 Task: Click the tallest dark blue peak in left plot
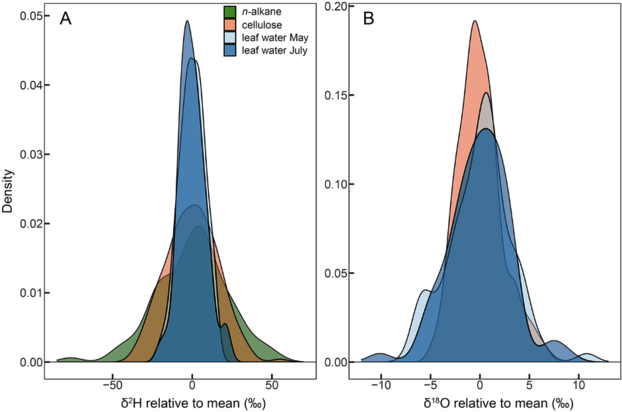[187, 30]
